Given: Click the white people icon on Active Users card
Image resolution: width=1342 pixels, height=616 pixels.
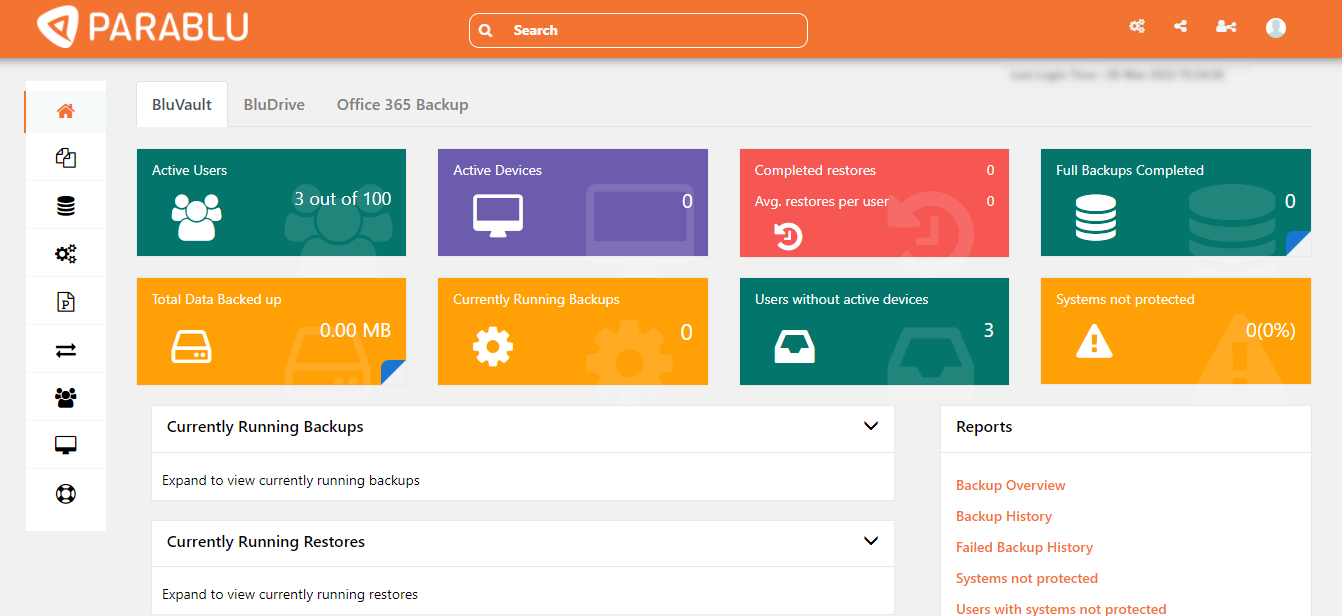Looking at the screenshot, I should [196, 216].
